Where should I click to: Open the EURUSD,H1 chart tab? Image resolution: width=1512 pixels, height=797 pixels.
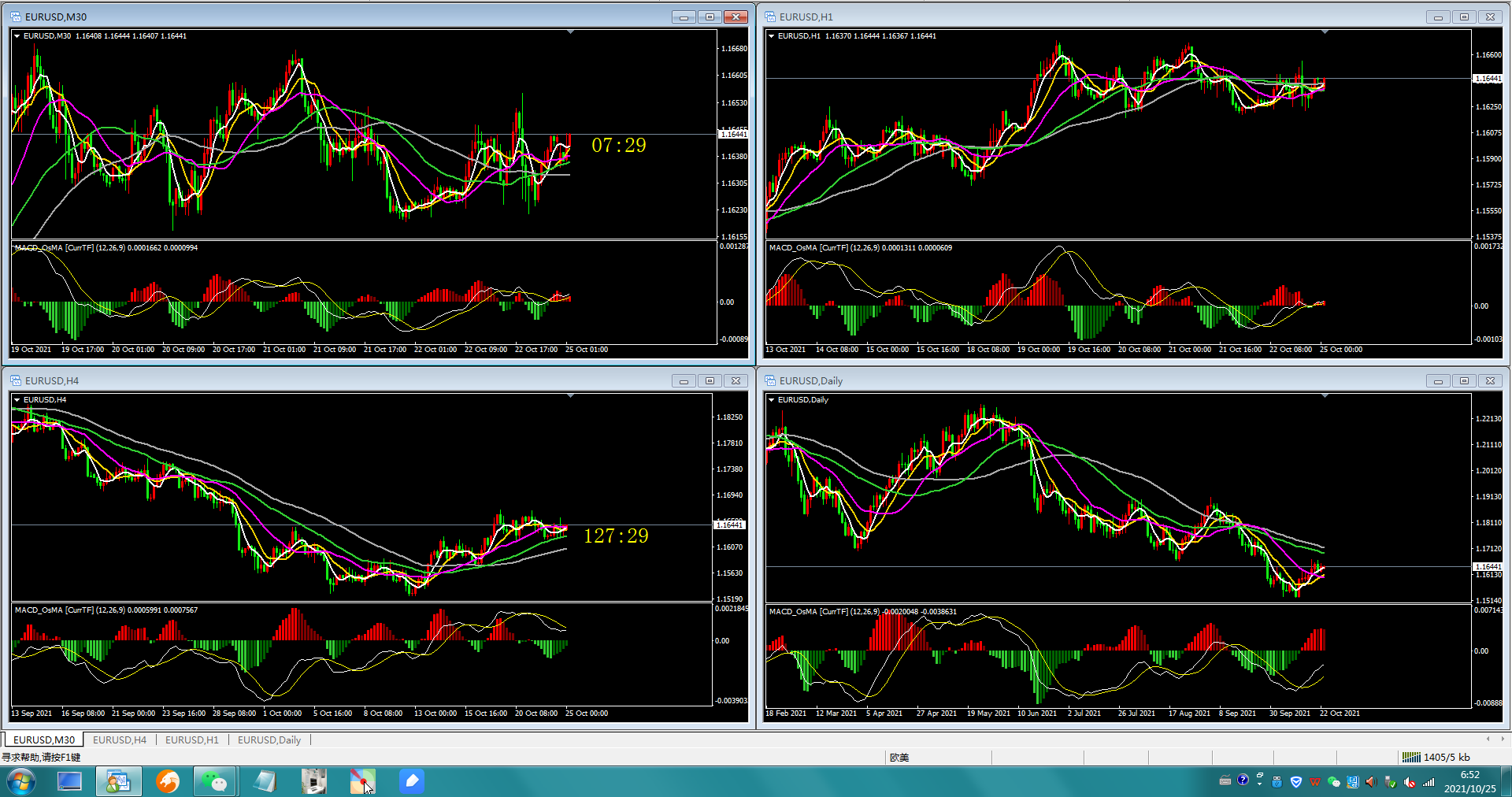192,740
